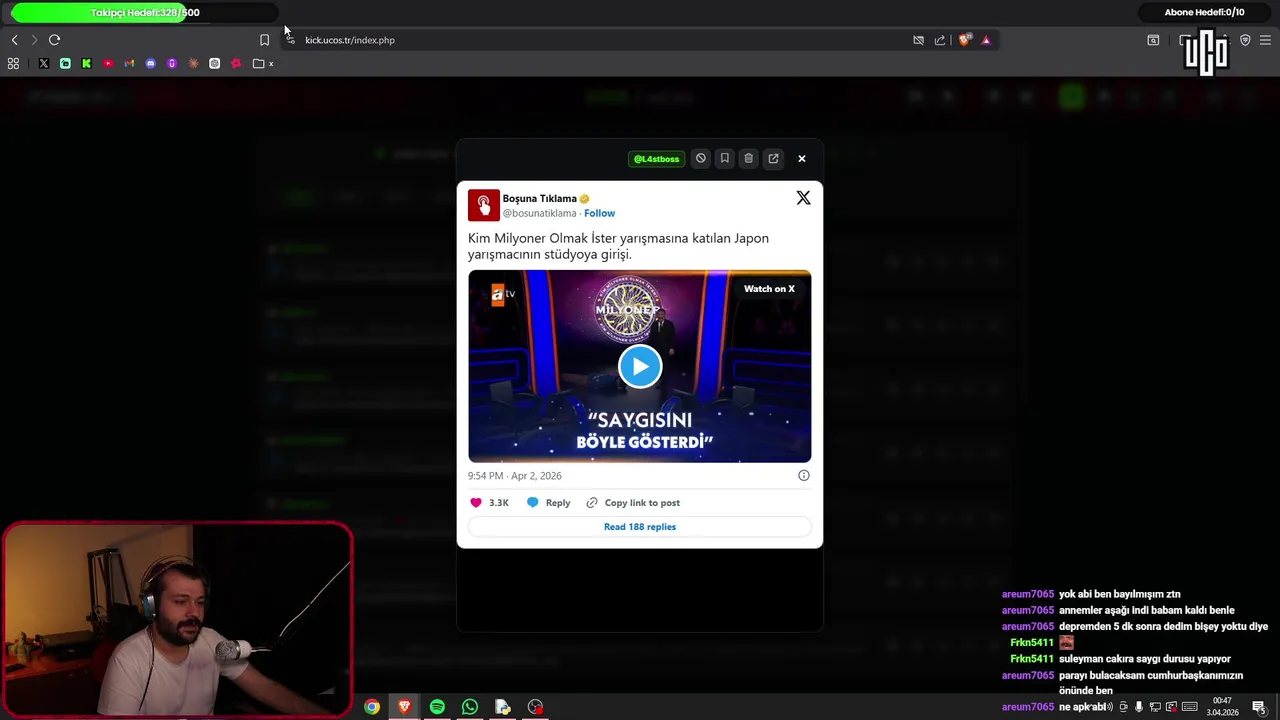This screenshot has width=1280, height=720.
Task: Open the X bookmark in the bookmarks bar
Action: point(43,63)
